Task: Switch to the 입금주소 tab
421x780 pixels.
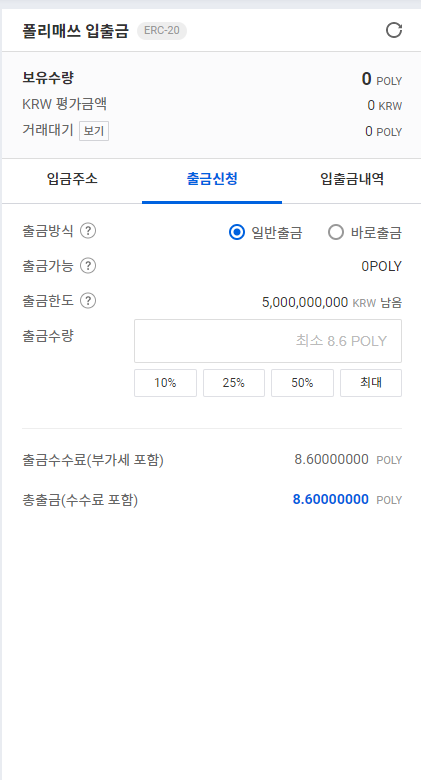Action: [x=72, y=179]
